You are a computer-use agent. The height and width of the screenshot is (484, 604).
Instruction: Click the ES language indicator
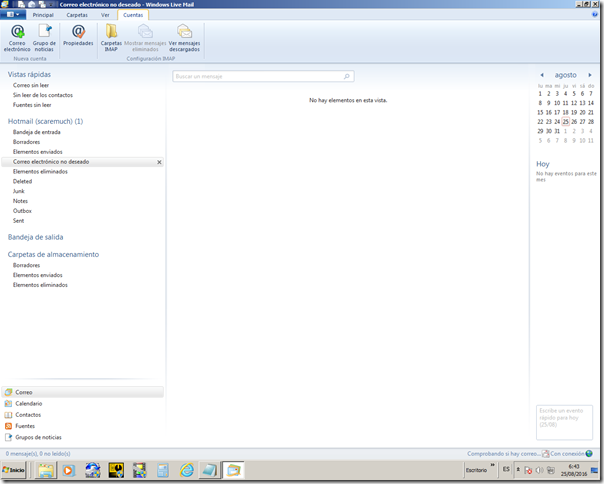click(x=506, y=469)
